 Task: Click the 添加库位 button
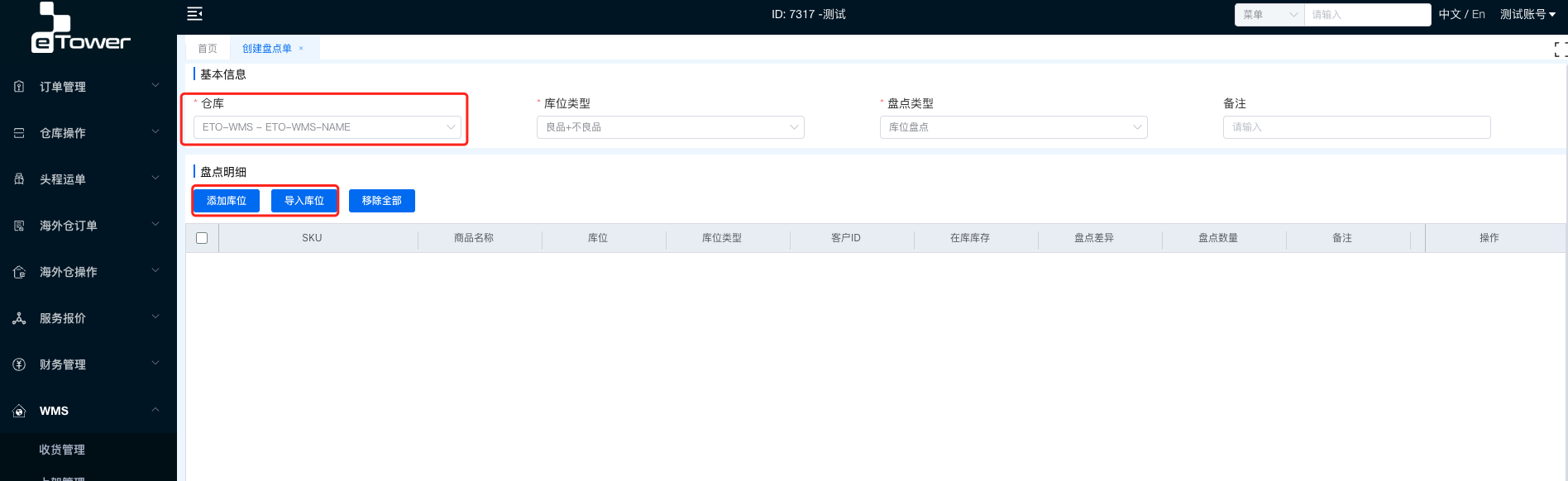click(x=227, y=201)
